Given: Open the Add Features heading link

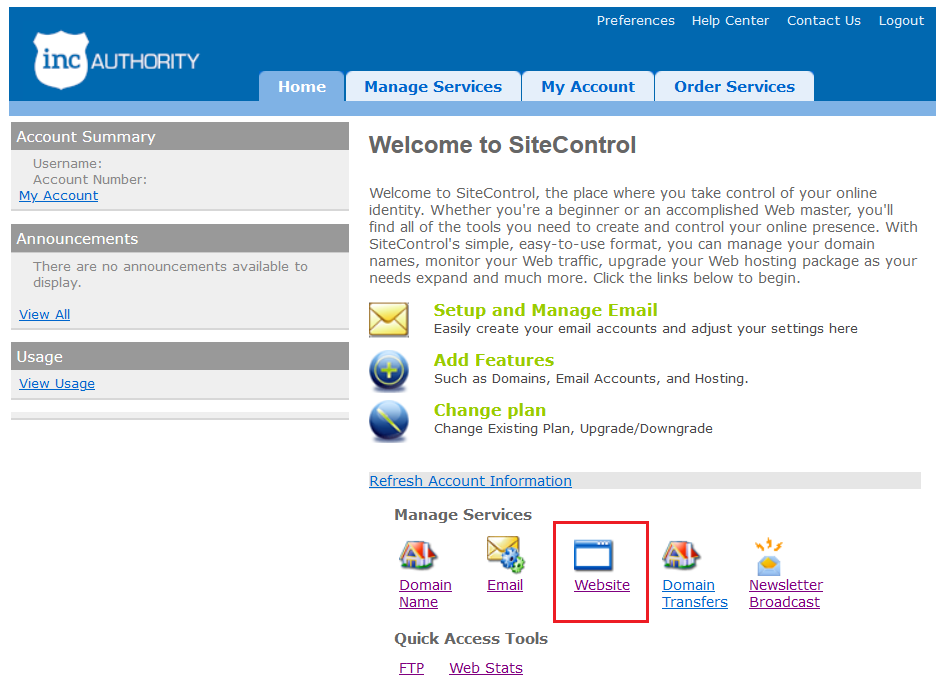Looking at the screenshot, I should [x=493, y=360].
